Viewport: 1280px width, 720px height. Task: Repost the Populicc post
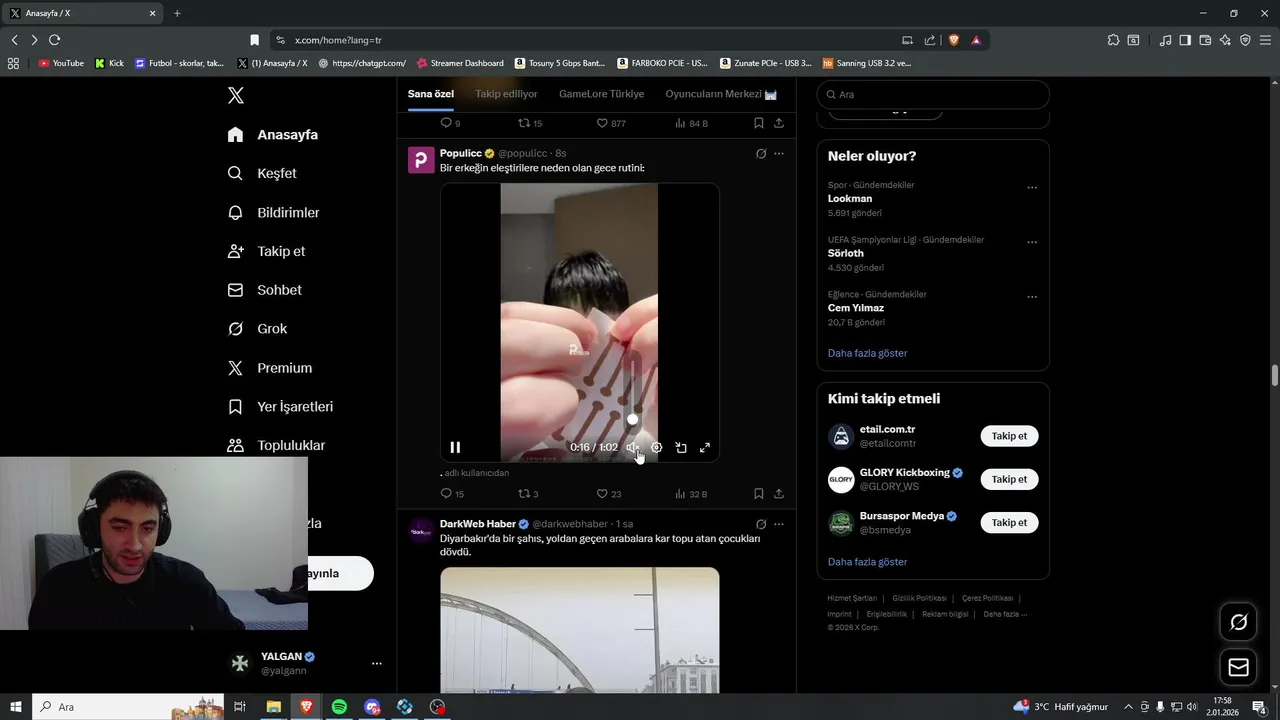pyautogui.click(x=528, y=494)
